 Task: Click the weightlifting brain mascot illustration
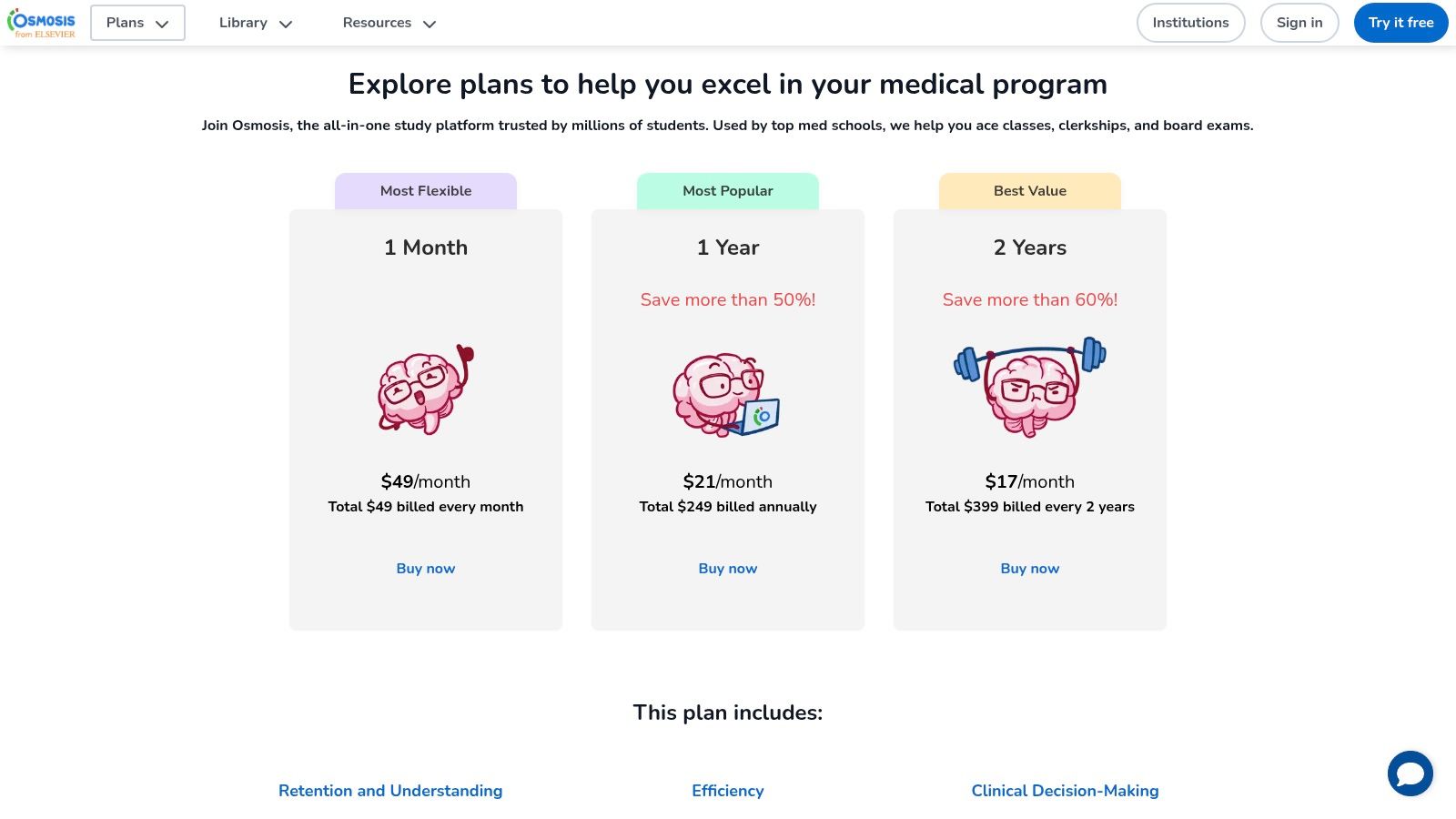tap(1030, 387)
